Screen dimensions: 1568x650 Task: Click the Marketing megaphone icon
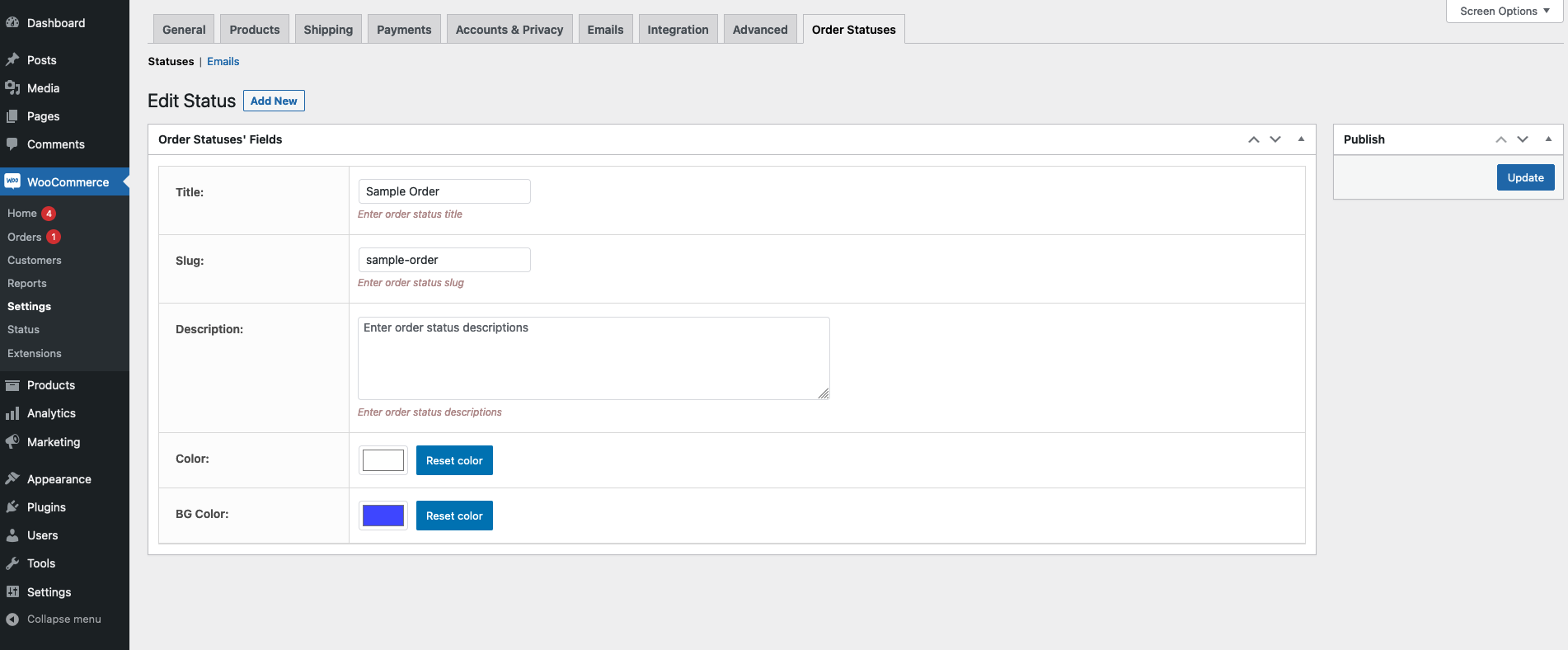click(12, 441)
